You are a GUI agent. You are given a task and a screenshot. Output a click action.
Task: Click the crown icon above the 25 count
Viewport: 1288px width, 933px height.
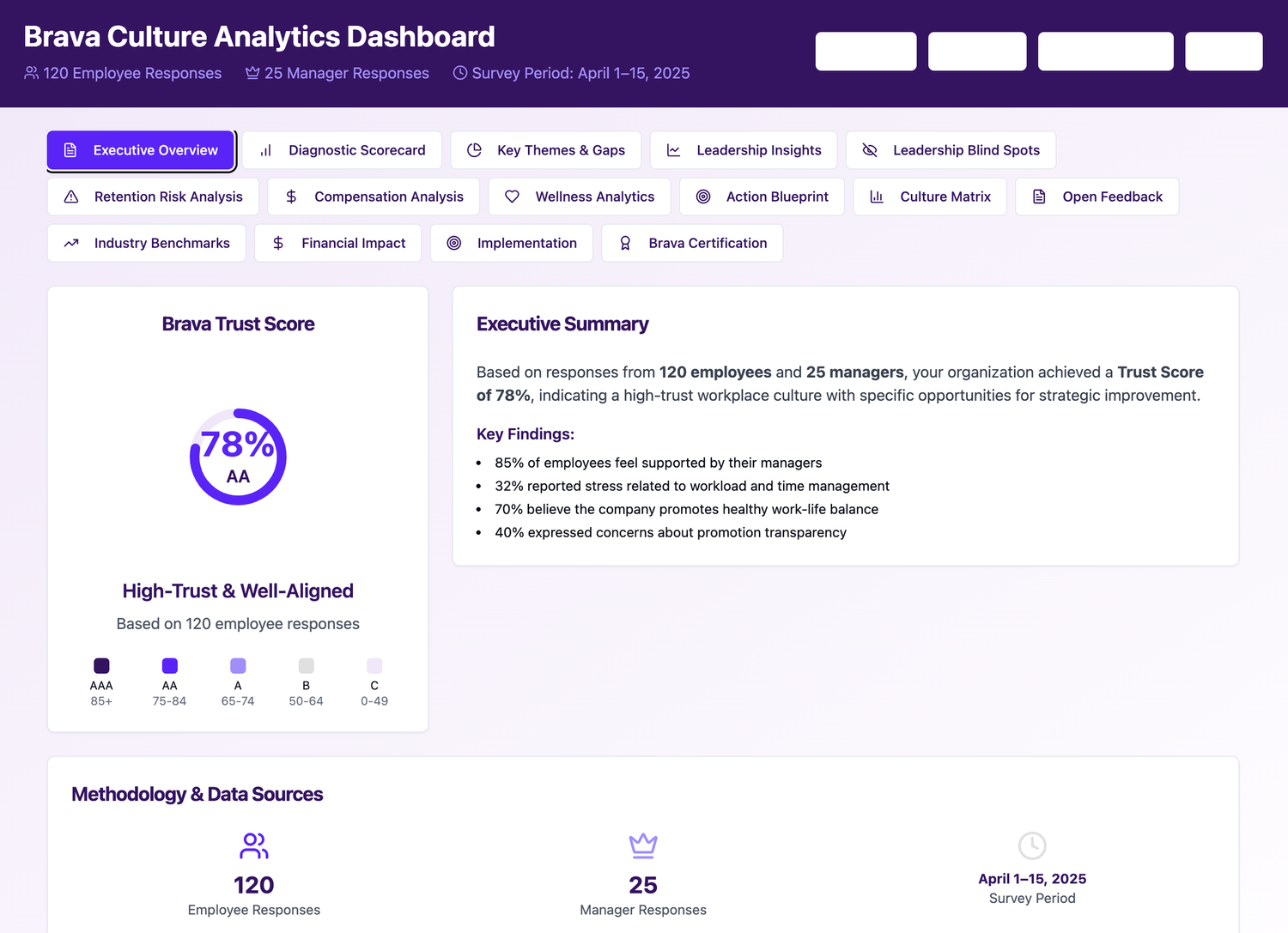(x=643, y=845)
